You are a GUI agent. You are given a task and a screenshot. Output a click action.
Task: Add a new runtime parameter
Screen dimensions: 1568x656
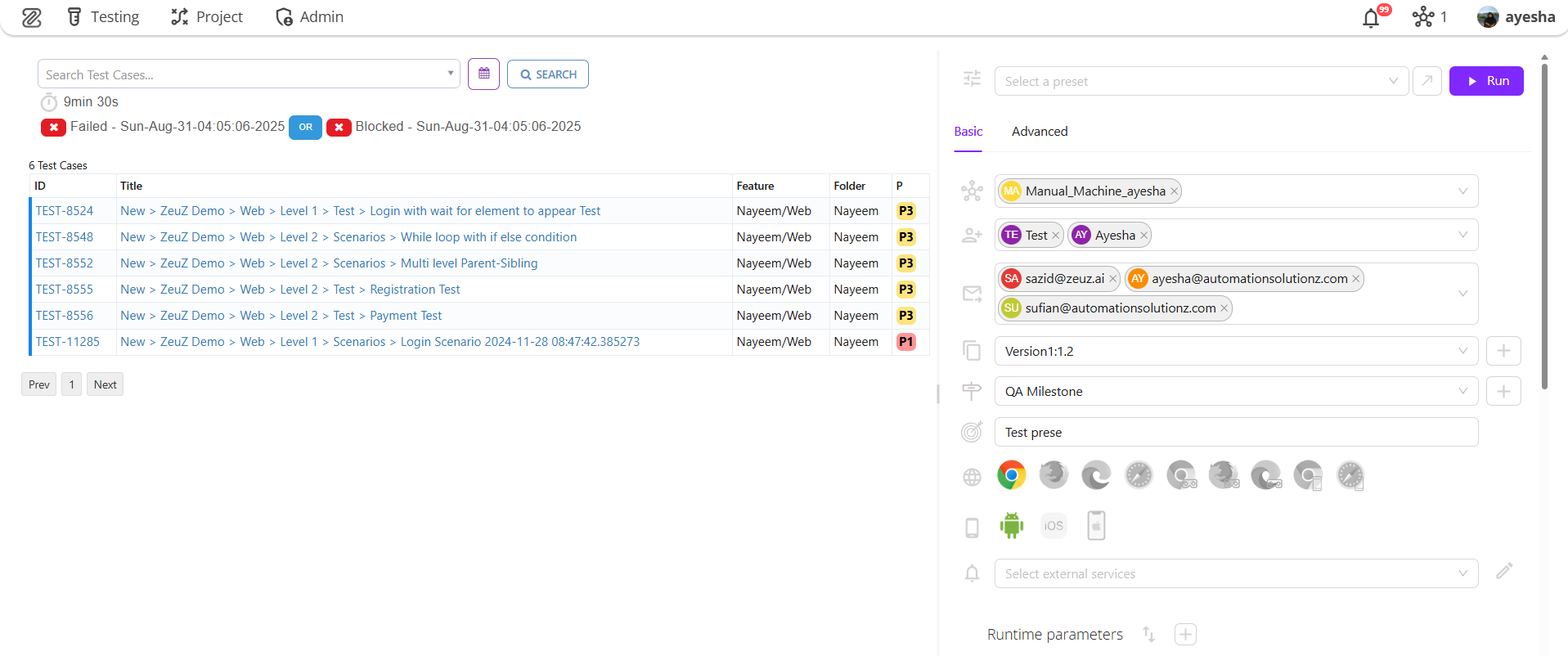1185,635
